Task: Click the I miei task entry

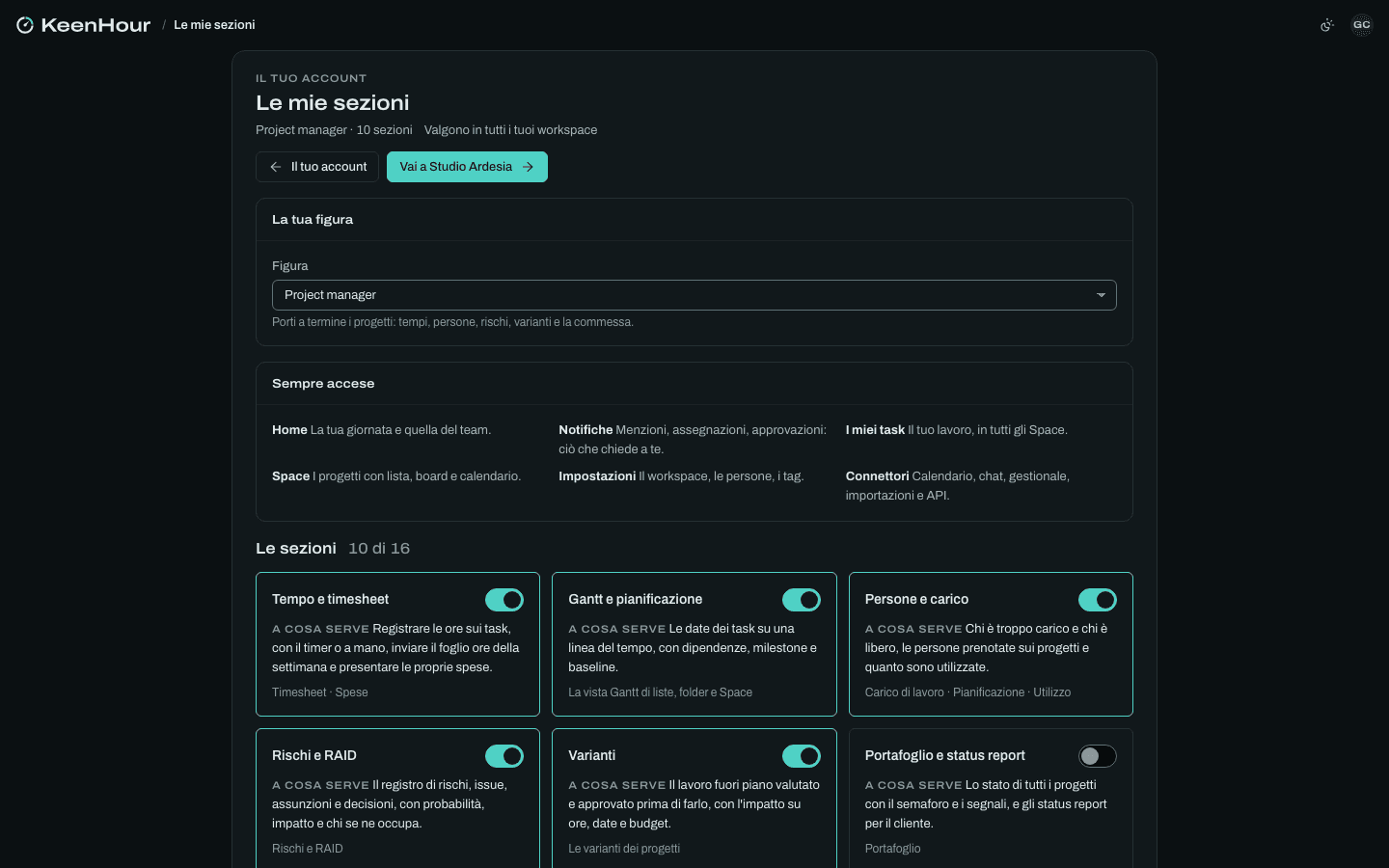Action: point(957,430)
